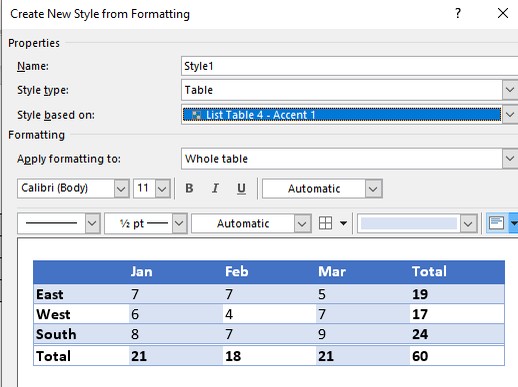This screenshot has width=518, height=387.
Task: Open the Automatic font color picker
Action: [x=373, y=189]
